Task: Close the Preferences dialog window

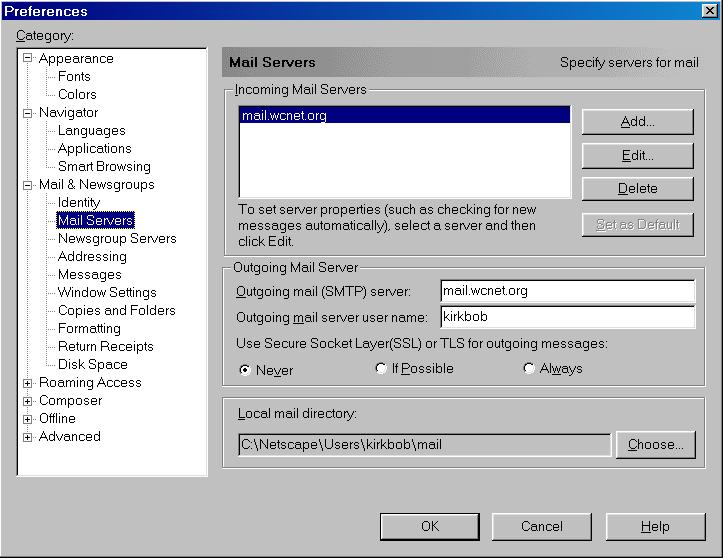Action: 709,11
